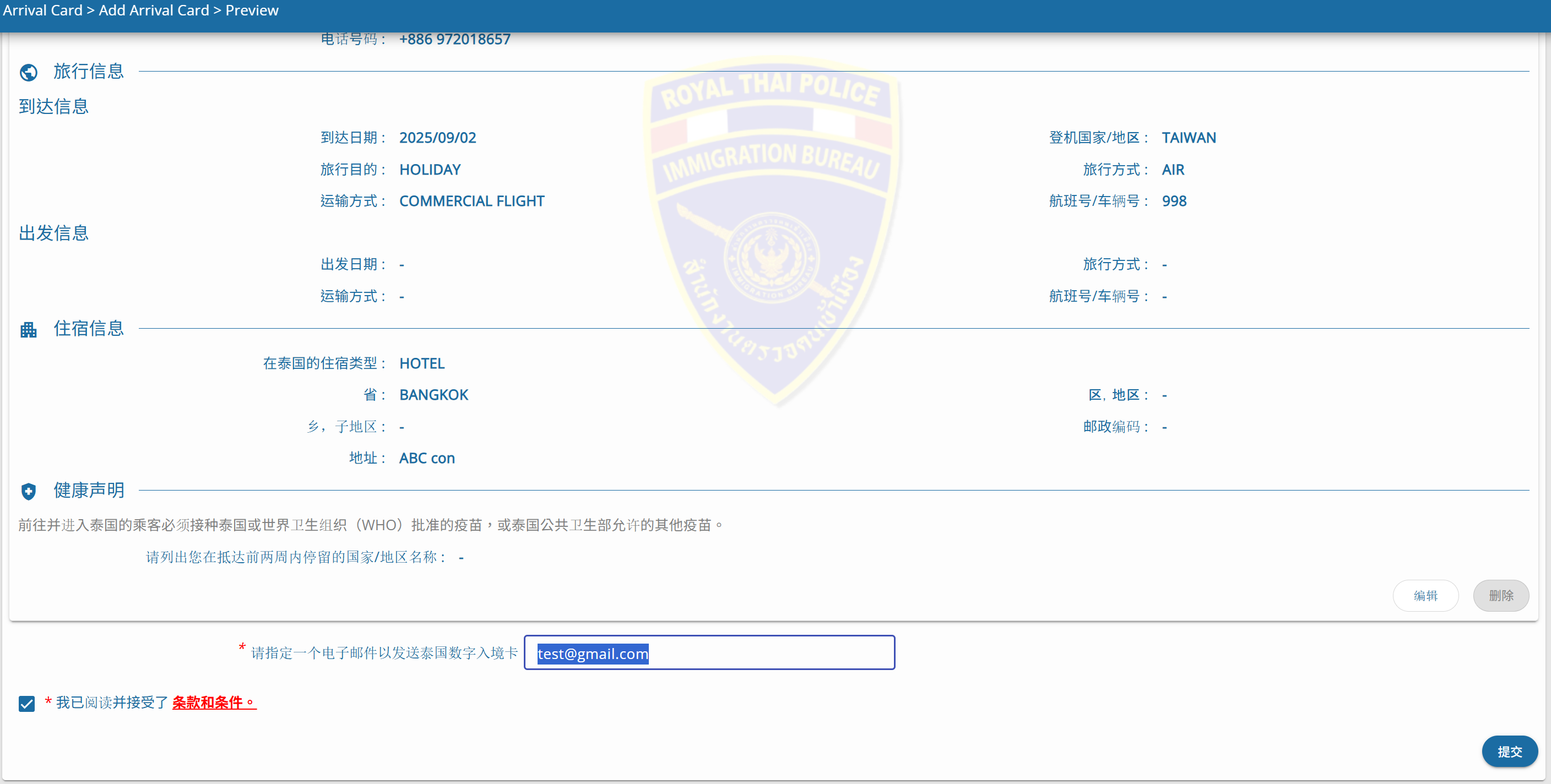
Task: Click the 住宿信息 section heading
Action: point(89,328)
